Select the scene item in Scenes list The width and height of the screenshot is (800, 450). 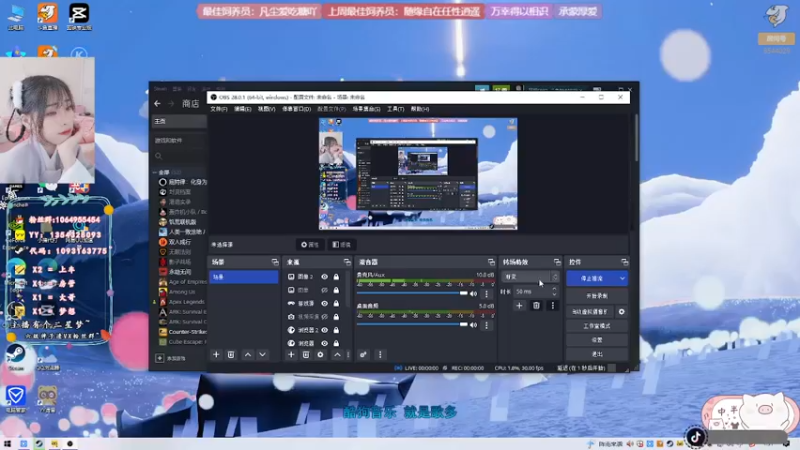click(x=243, y=277)
